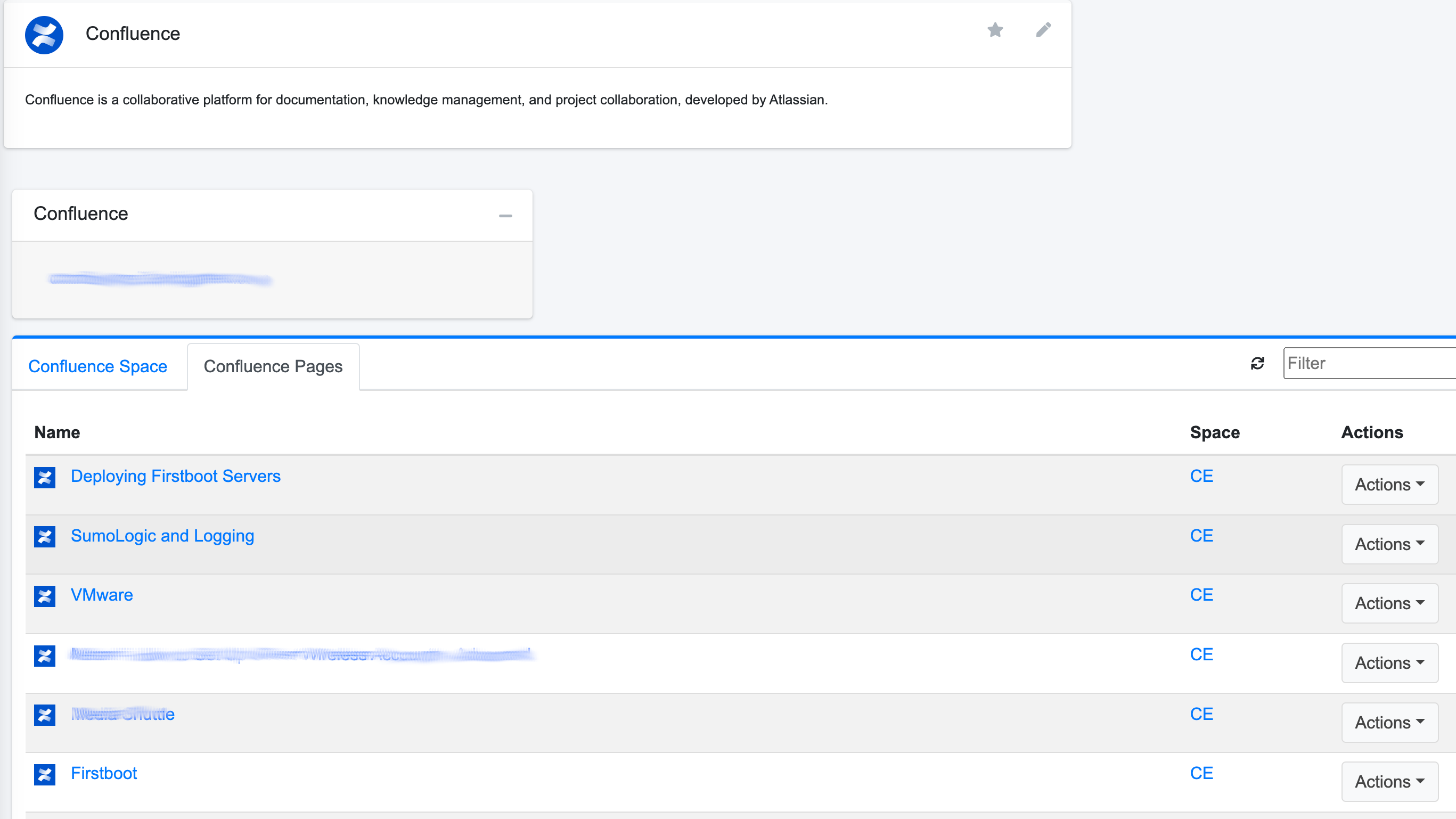Click into the Filter input field
The image size is (1456, 819).
coord(1368,363)
